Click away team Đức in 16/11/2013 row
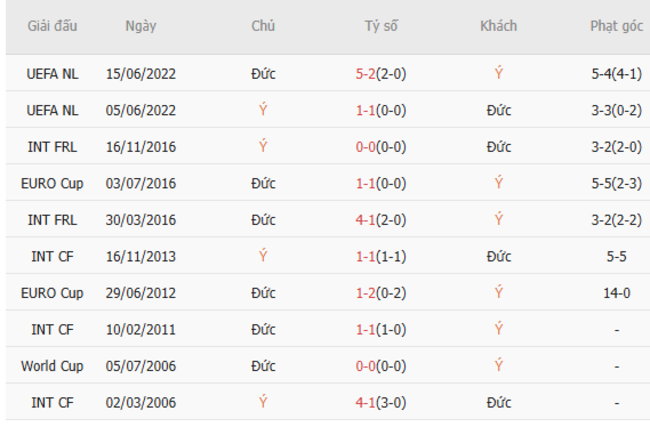This screenshot has width=650, height=427. [x=498, y=256]
